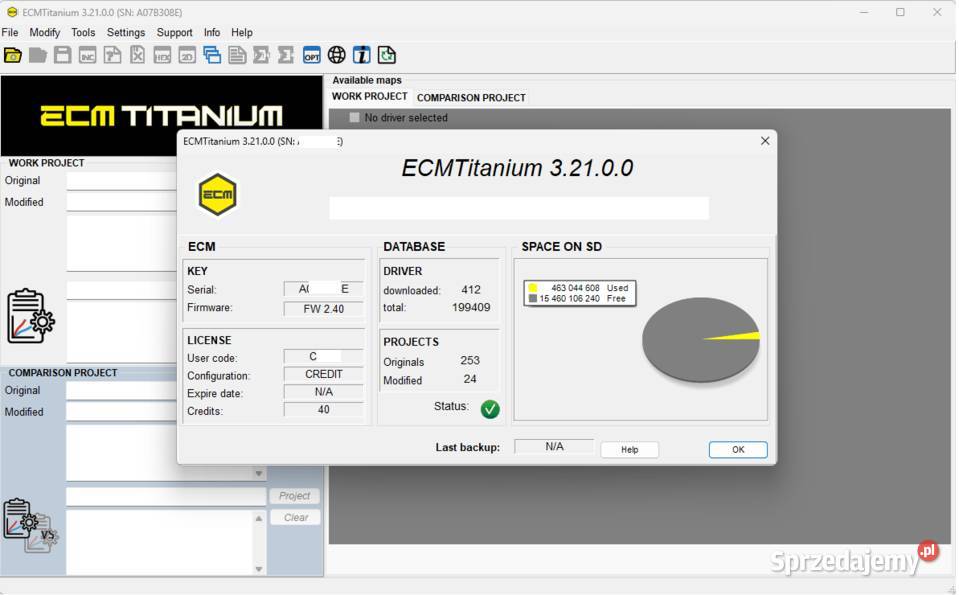Open the globe online services icon
Viewport: 959px width, 595px height.
[337, 55]
